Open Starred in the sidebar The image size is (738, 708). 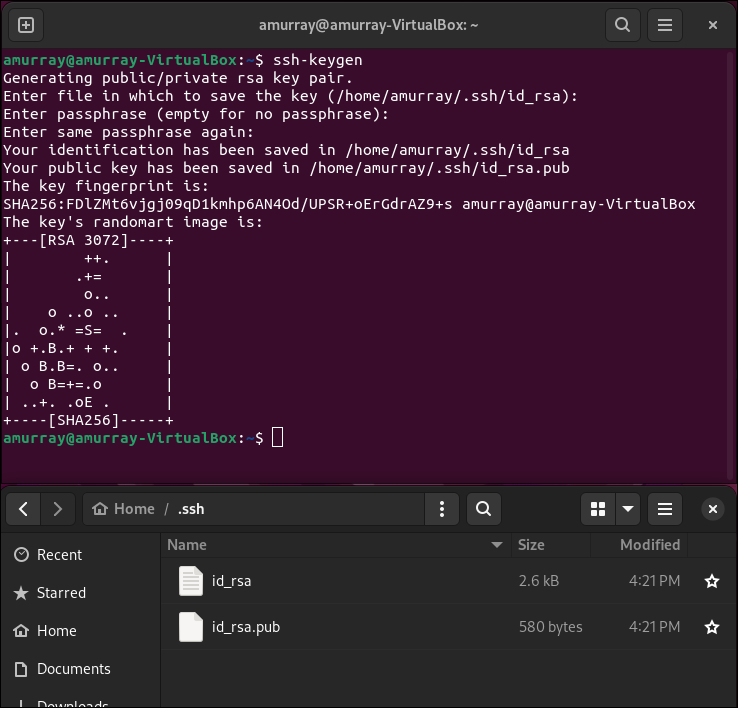coord(61,593)
